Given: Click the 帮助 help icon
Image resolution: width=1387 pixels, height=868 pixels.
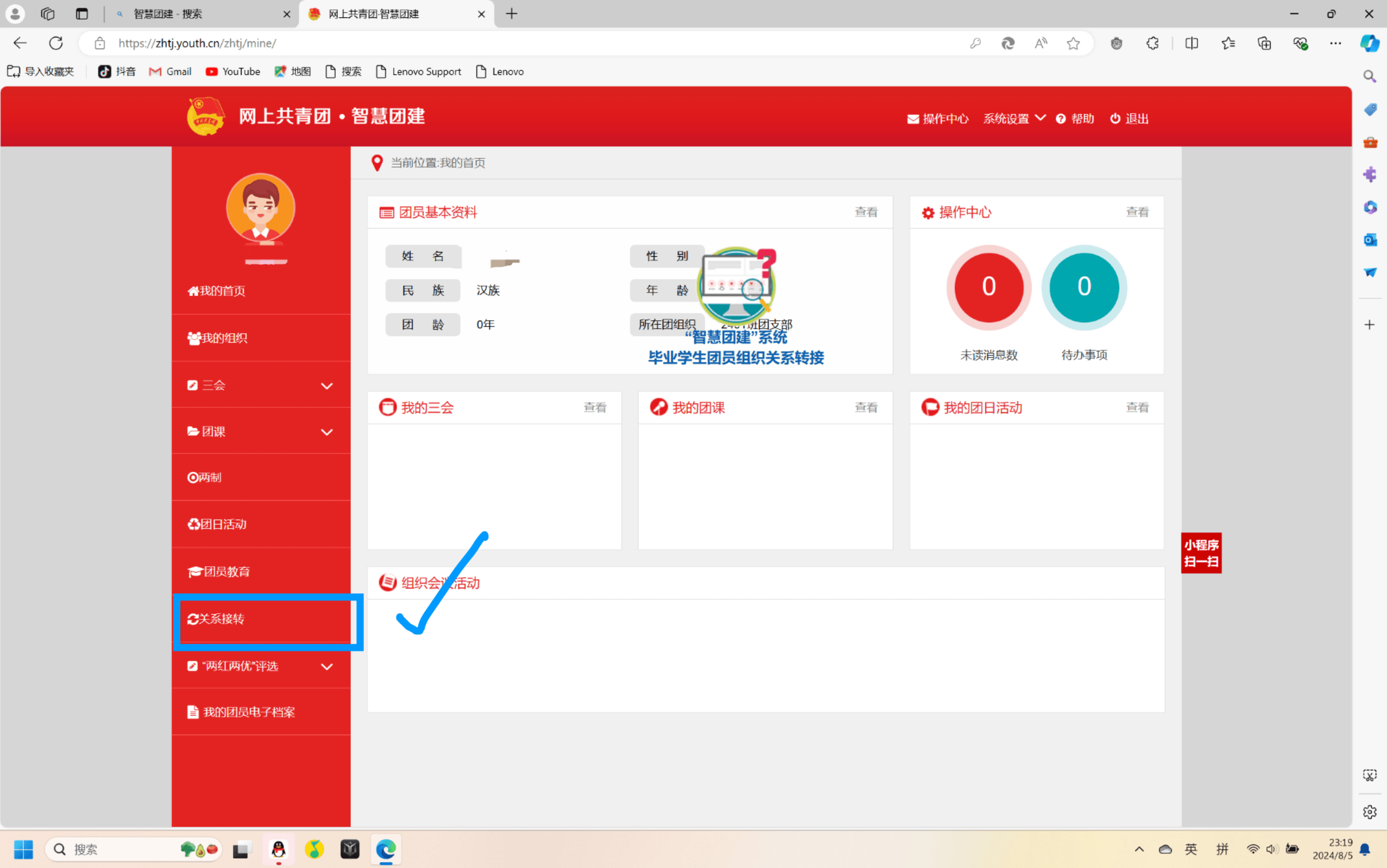Looking at the screenshot, I should click(x=1061, y=119).
